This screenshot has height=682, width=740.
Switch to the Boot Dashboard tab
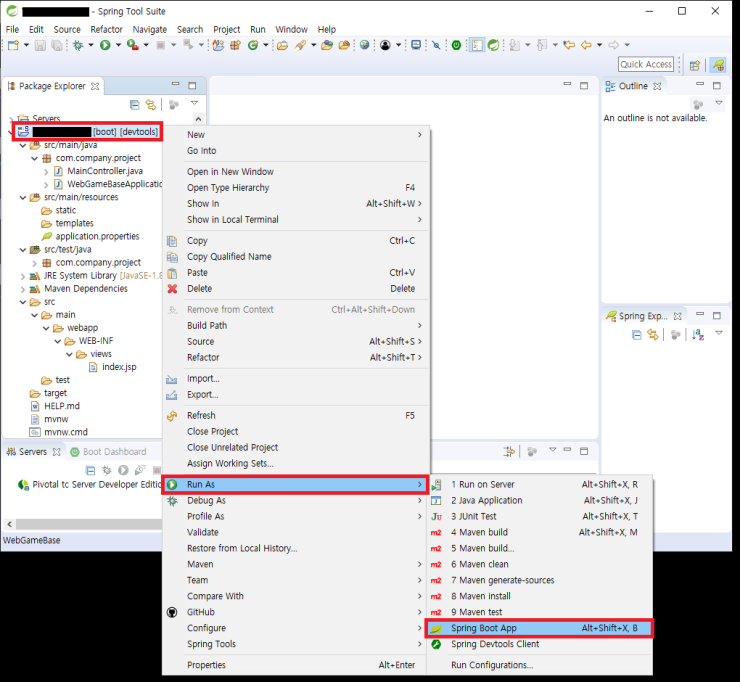(x=113, y=452)
